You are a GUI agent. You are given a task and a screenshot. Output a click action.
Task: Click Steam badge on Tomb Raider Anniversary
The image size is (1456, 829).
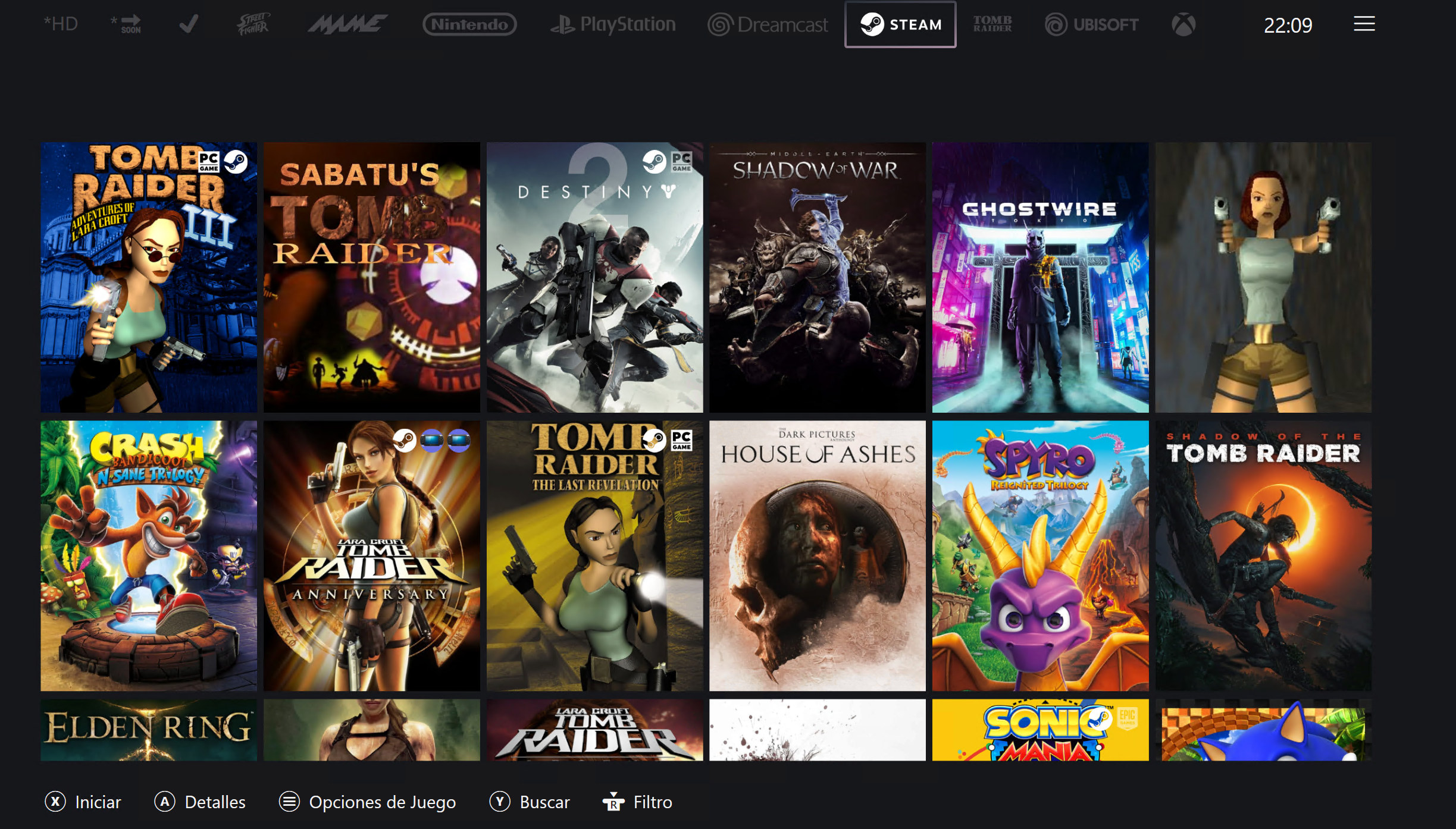pyautogui.click(x=405, y=441)
